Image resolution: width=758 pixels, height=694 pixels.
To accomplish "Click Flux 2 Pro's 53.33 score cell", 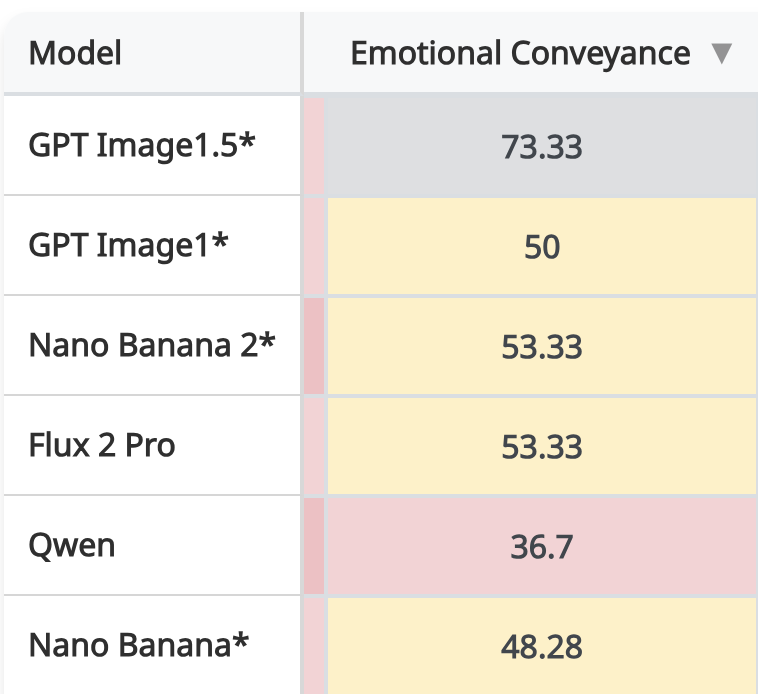I will [x=542, y=446].
